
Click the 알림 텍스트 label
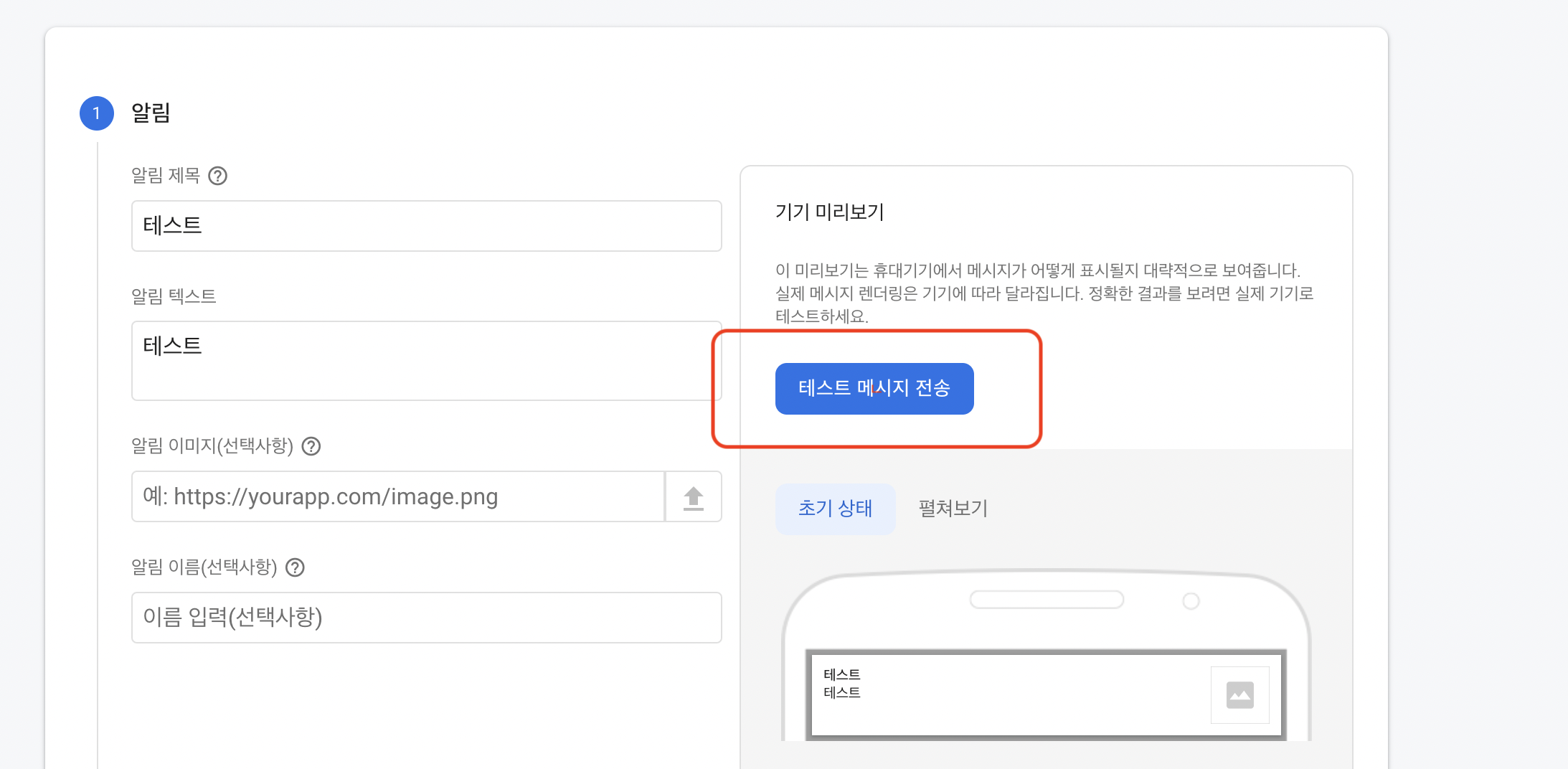click(x=174, y=296)
